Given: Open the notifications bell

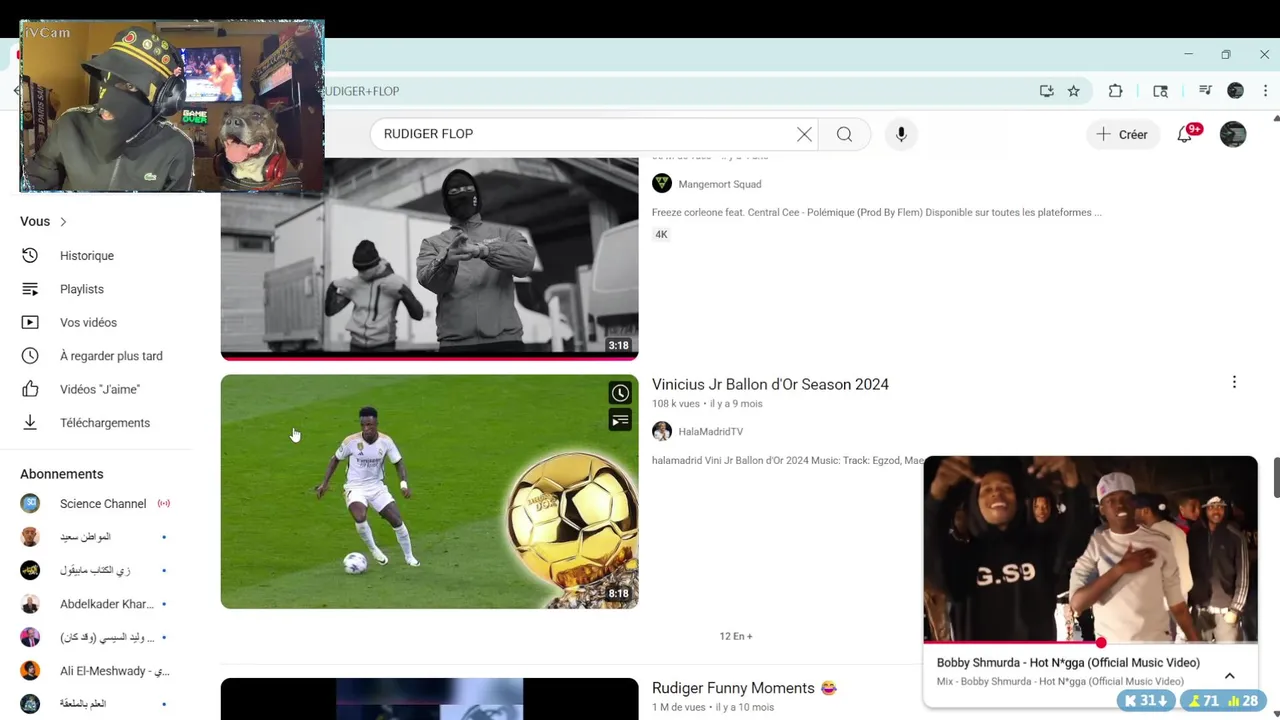Looking at the screenshot, I should (1185, 134).
